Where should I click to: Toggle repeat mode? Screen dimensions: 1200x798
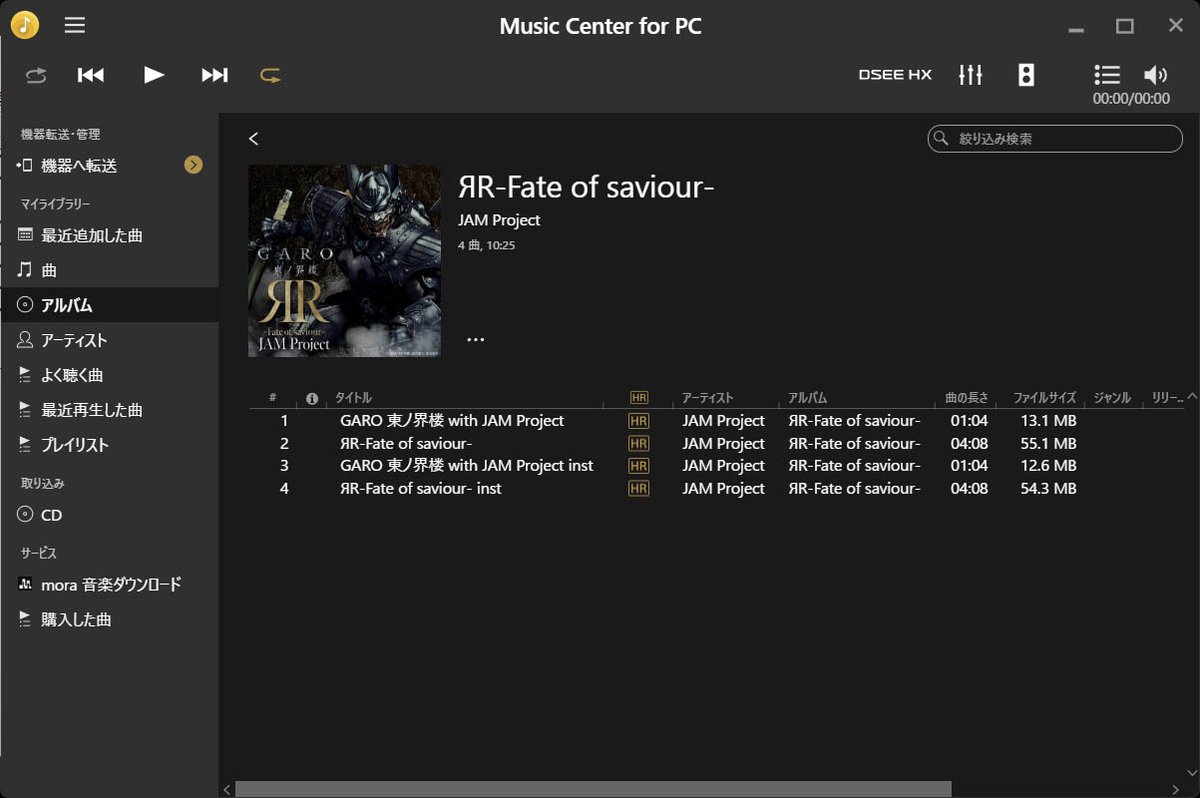point(270,75)
